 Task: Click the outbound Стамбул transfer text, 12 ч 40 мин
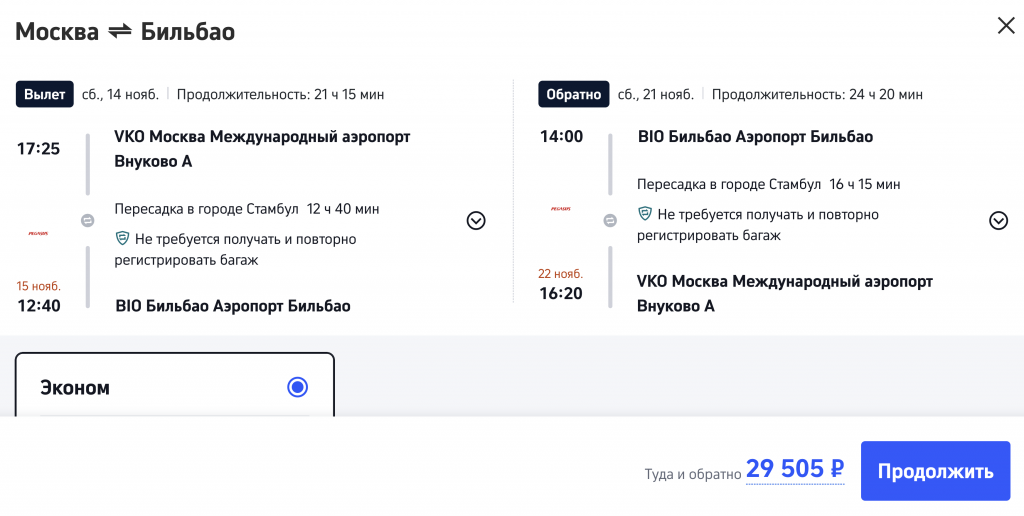(247, 209)
